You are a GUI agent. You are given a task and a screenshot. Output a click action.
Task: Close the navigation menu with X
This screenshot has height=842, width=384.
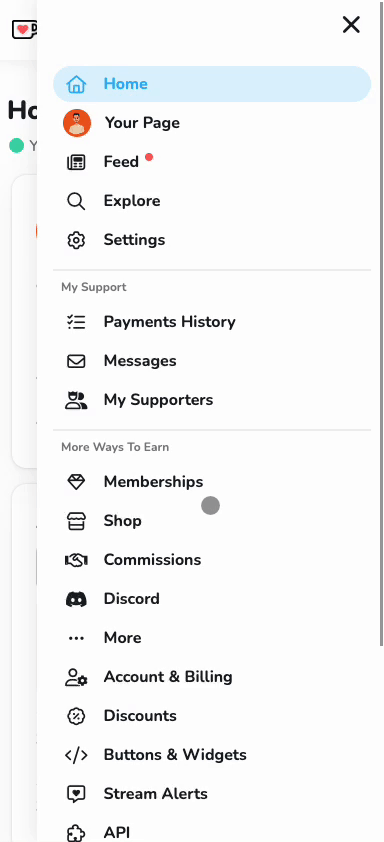point(351,25)
